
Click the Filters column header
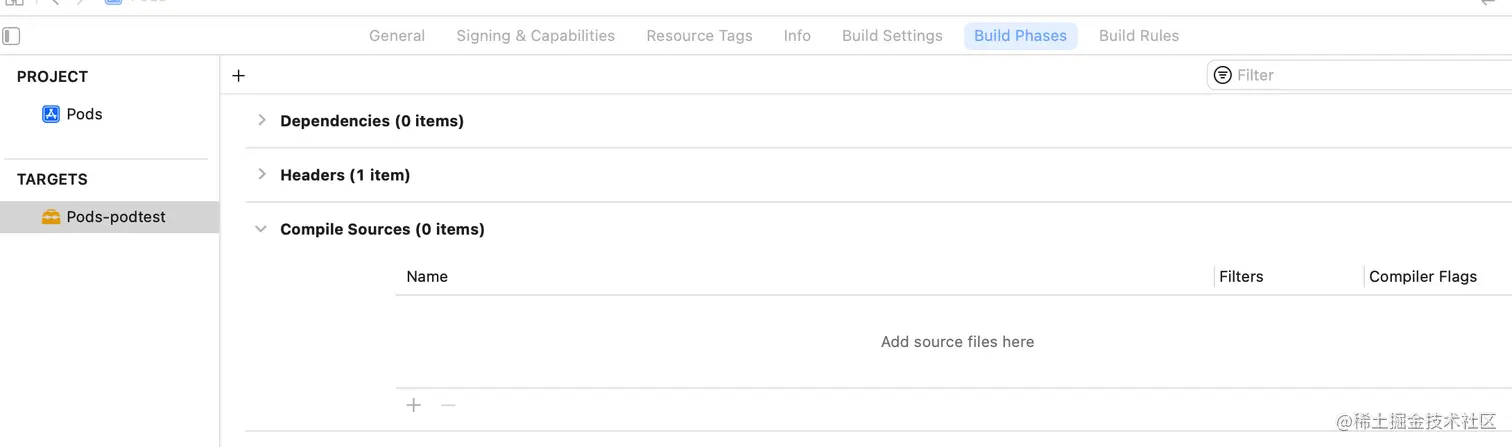click(1241, 277)
